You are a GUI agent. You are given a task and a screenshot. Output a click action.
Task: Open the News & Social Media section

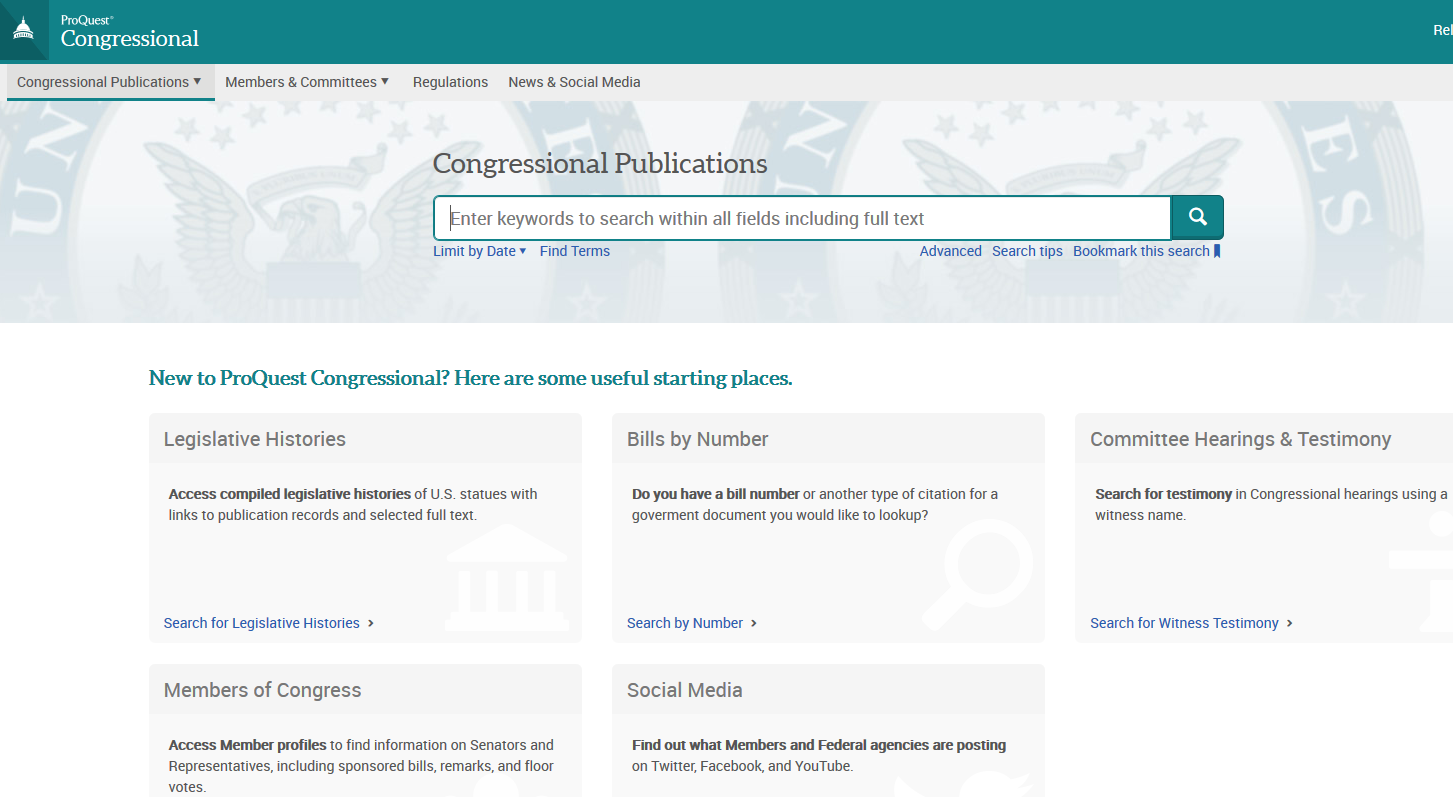point(573,82)
